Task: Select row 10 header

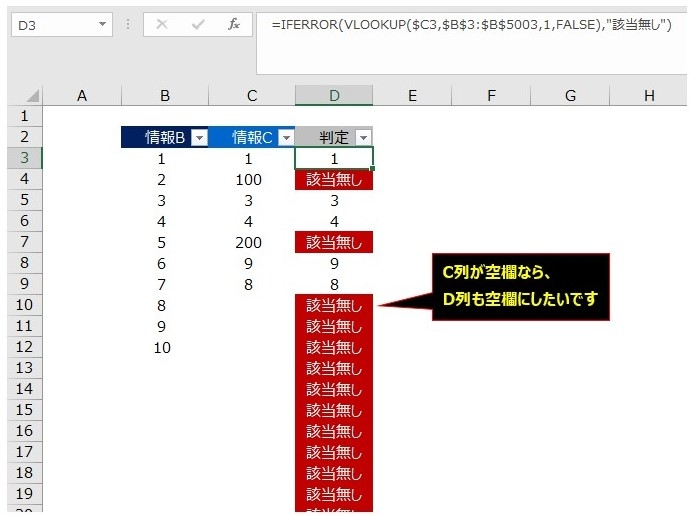Action: (24, 305)
